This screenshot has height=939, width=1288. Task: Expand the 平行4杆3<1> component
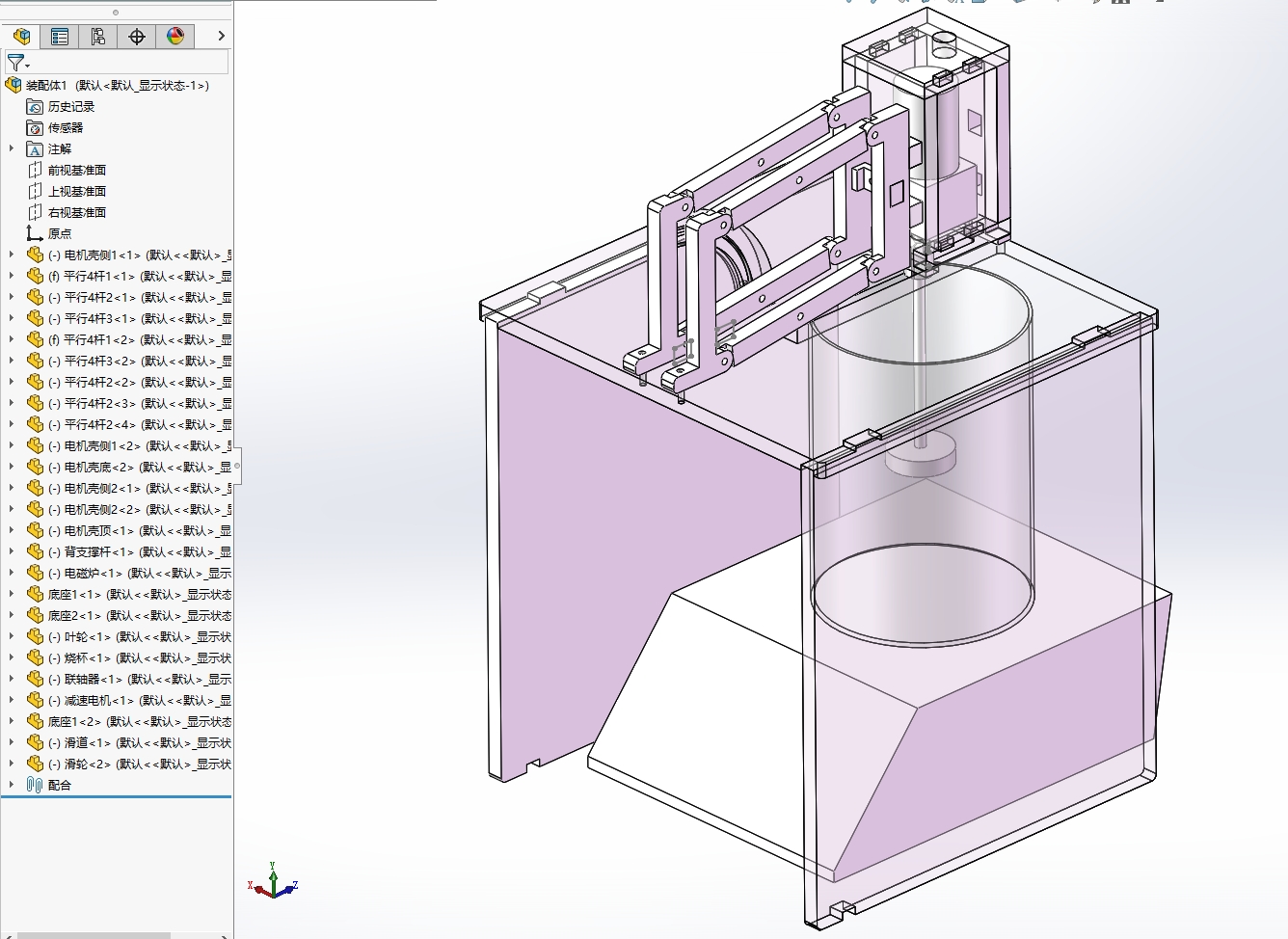pyautogui.click(x=12, y=318)
